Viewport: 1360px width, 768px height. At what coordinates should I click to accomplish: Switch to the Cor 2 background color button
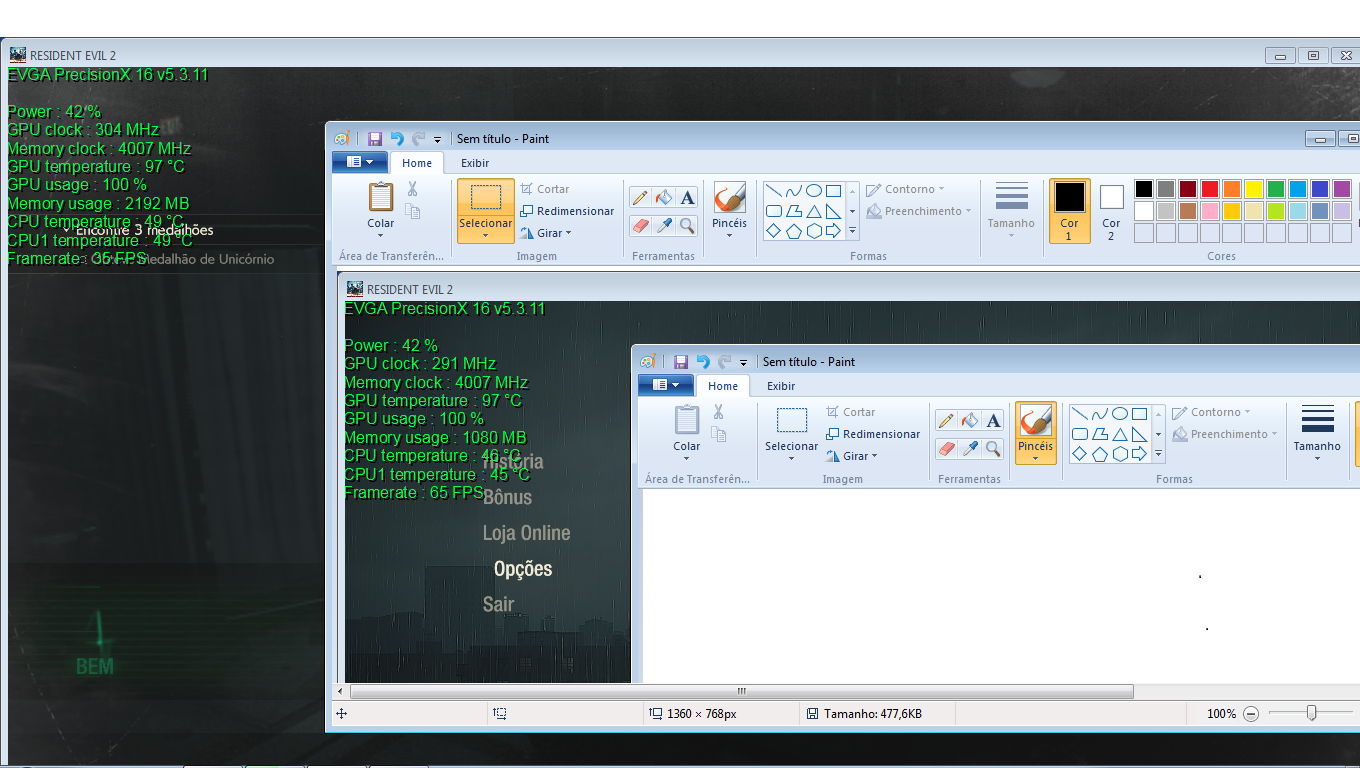(1111, 211)
